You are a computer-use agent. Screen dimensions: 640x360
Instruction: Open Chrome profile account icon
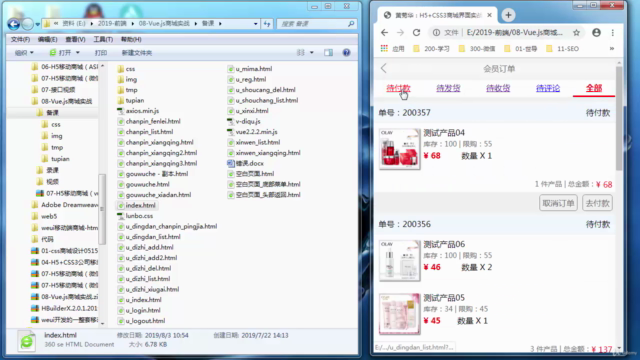pos(596,33)
